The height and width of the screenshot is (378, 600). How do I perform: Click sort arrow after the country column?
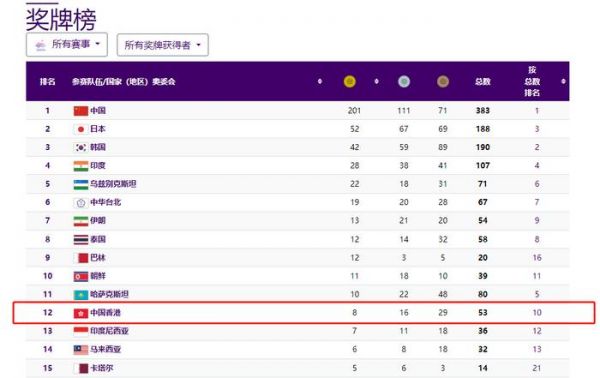(320, 81)
